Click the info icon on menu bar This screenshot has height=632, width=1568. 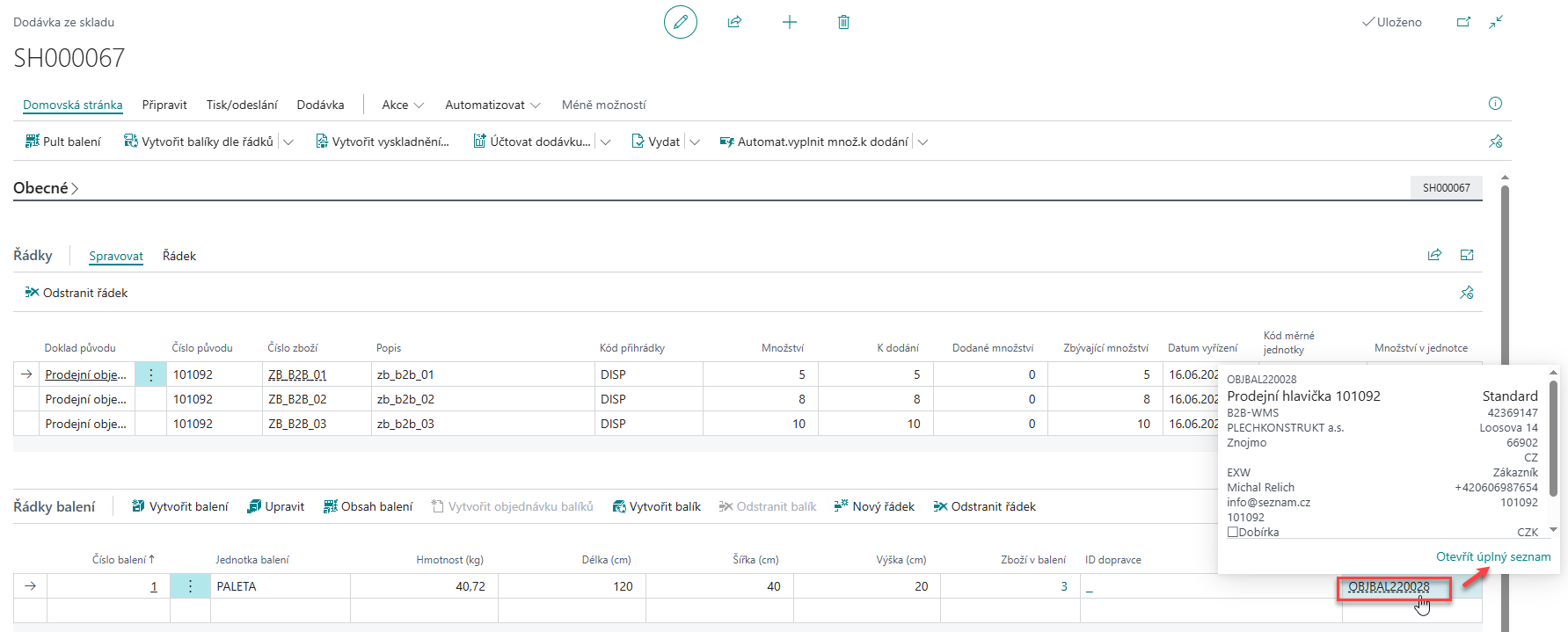click(x=1495, y=104)
